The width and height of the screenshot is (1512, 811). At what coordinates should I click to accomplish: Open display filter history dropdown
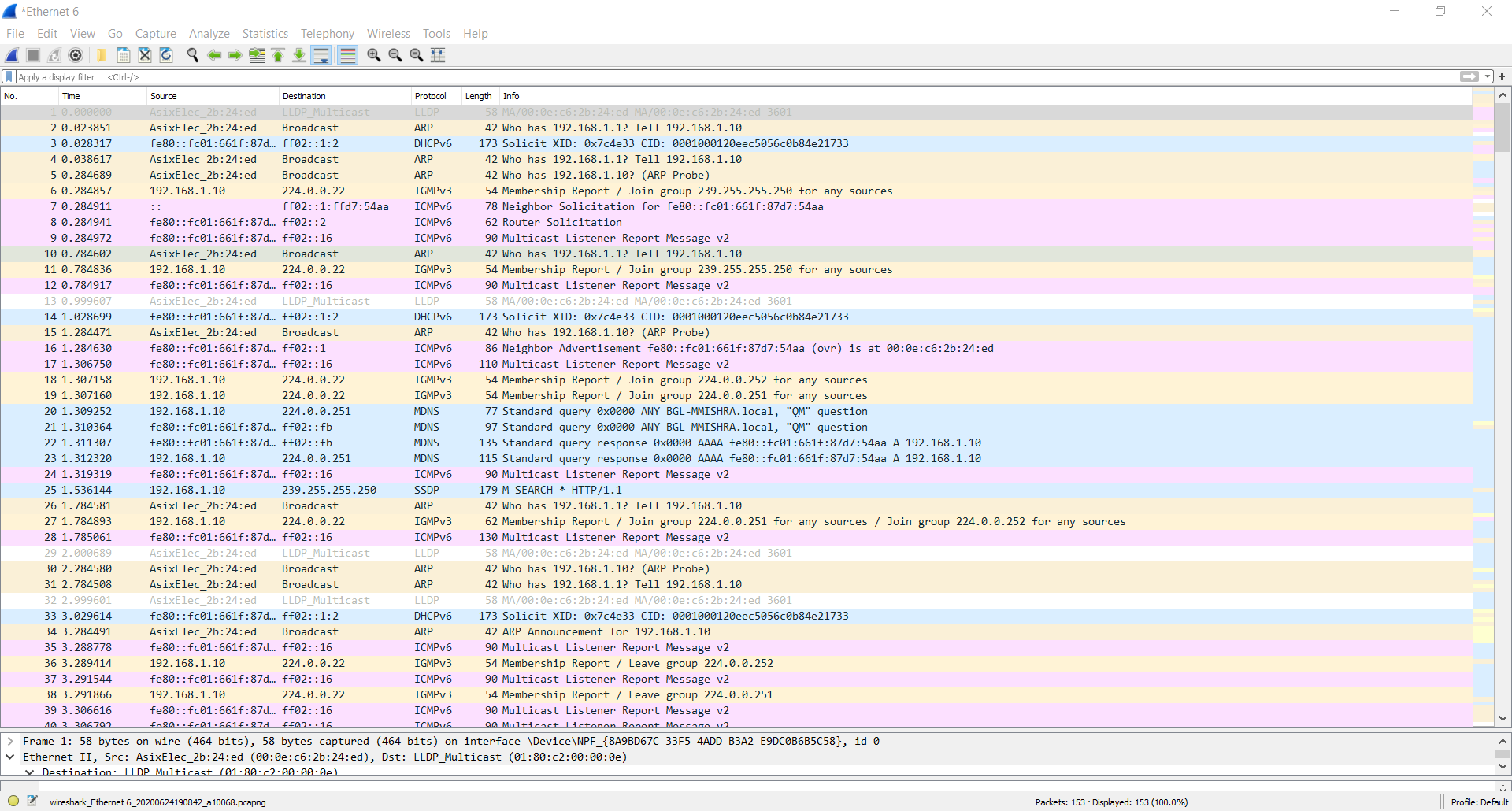pos(1488,76)
